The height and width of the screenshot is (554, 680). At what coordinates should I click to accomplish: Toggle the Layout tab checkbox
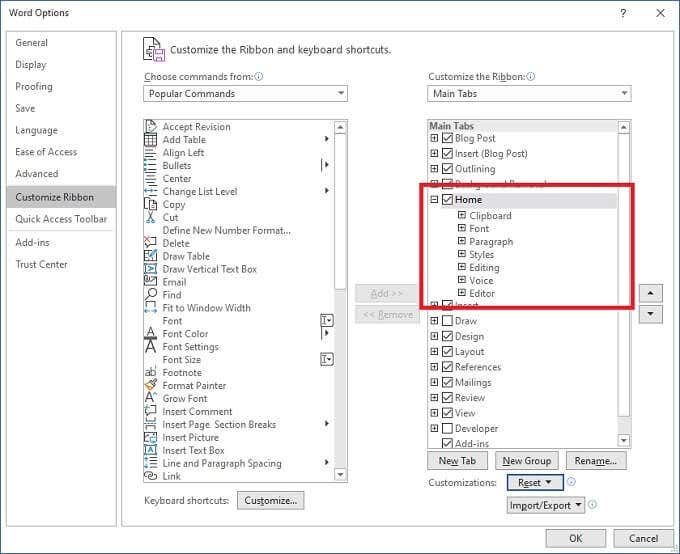pos(447,351)
